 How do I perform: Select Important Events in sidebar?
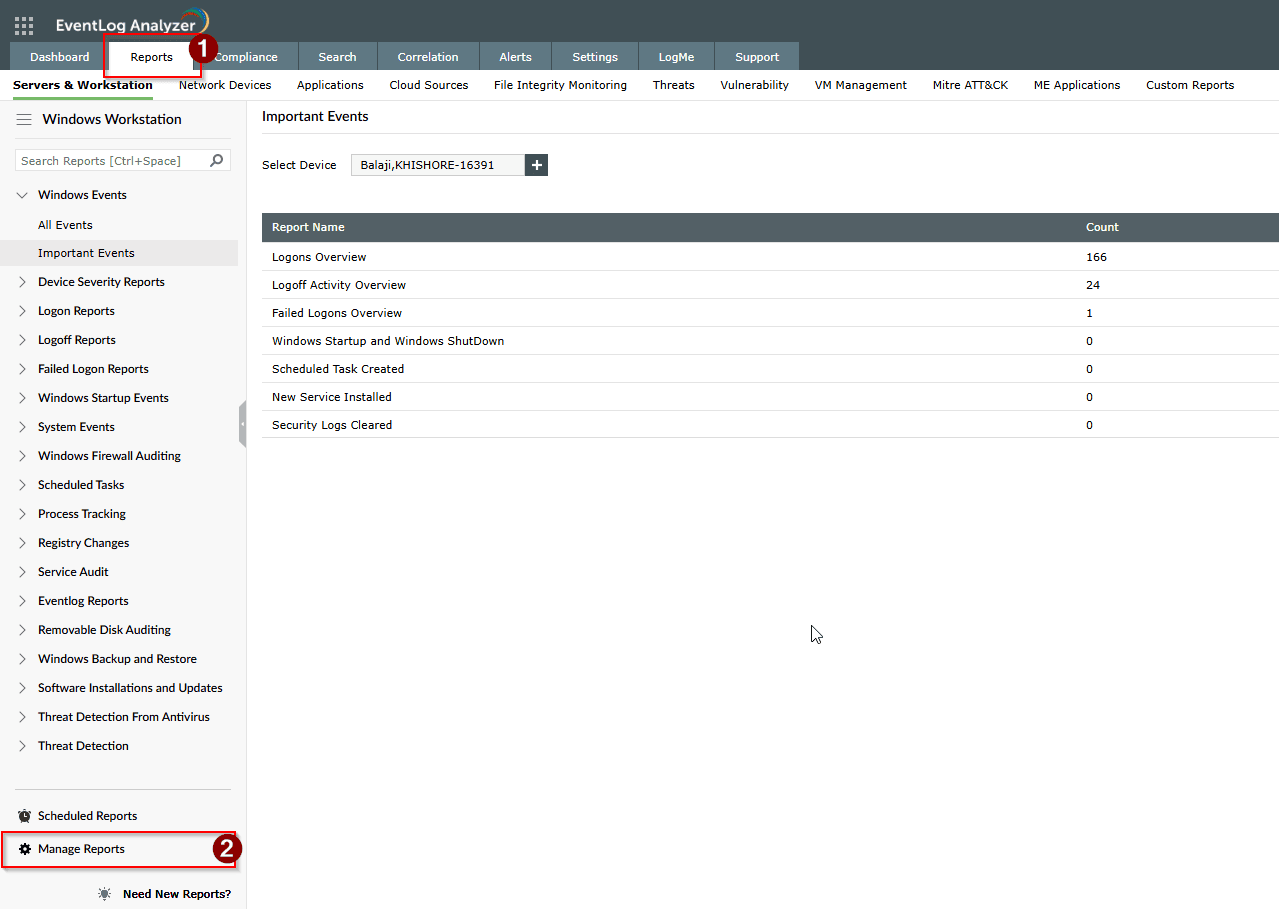[x=119, y=253]
